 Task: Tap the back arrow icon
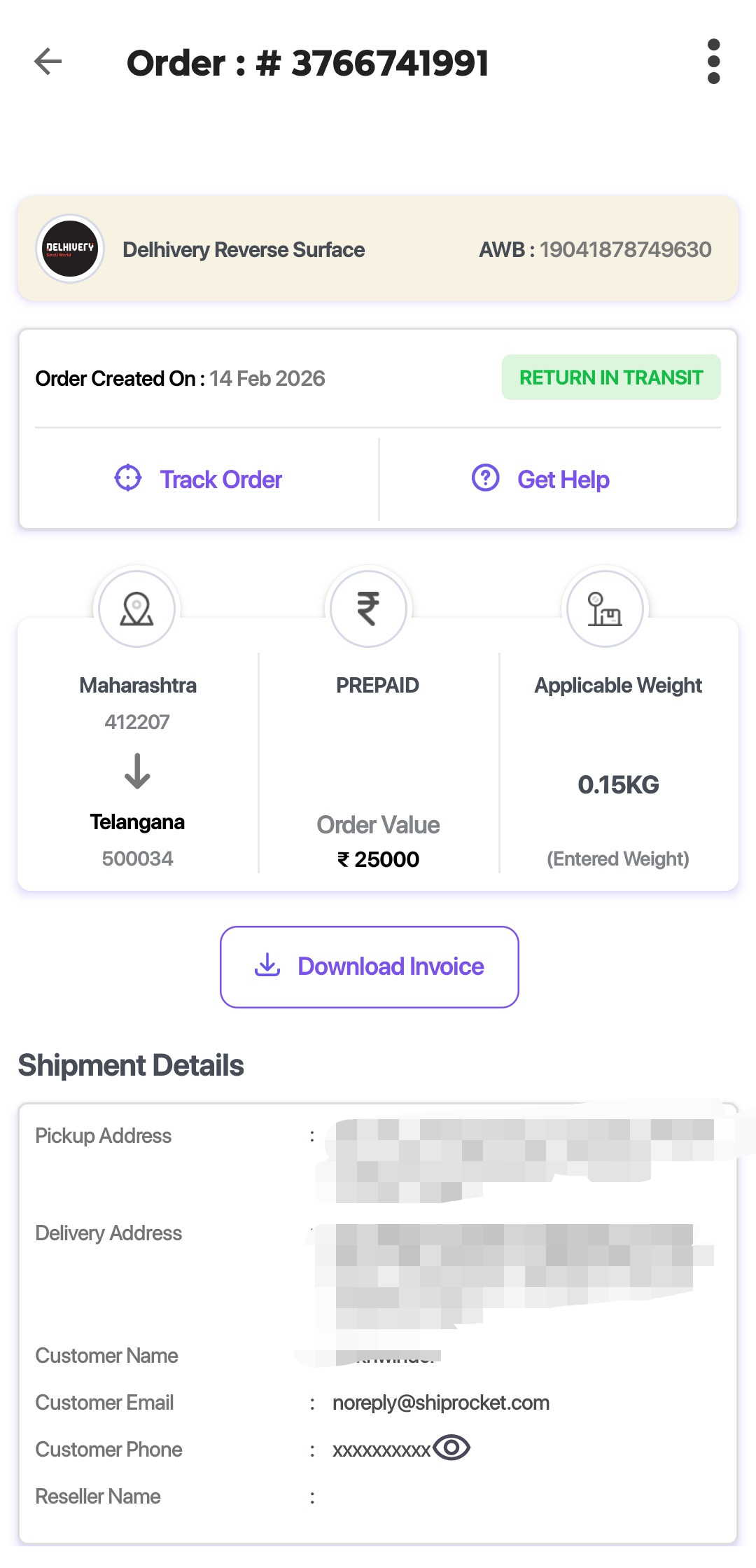pyautogui.click(x=48, y=62)
